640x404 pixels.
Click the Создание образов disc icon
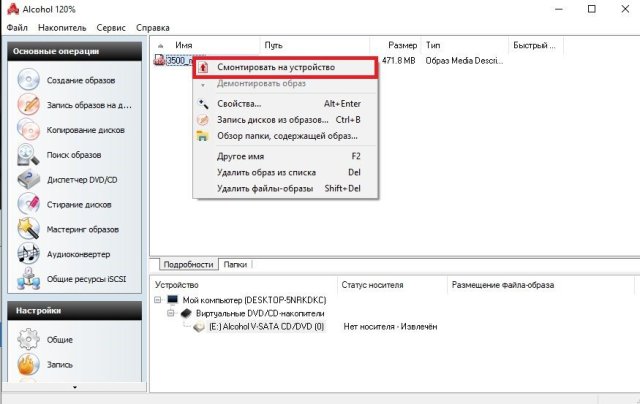[28, 80]
